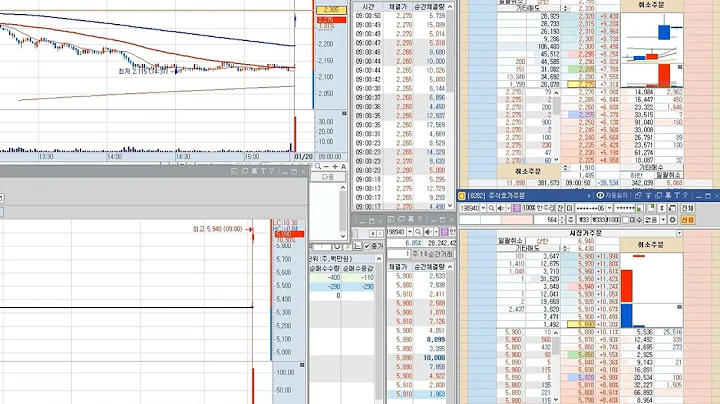The image size is (720, 404).
Task: Click the speaker icon in lower trade-tick window
Action: coord(428,232)
